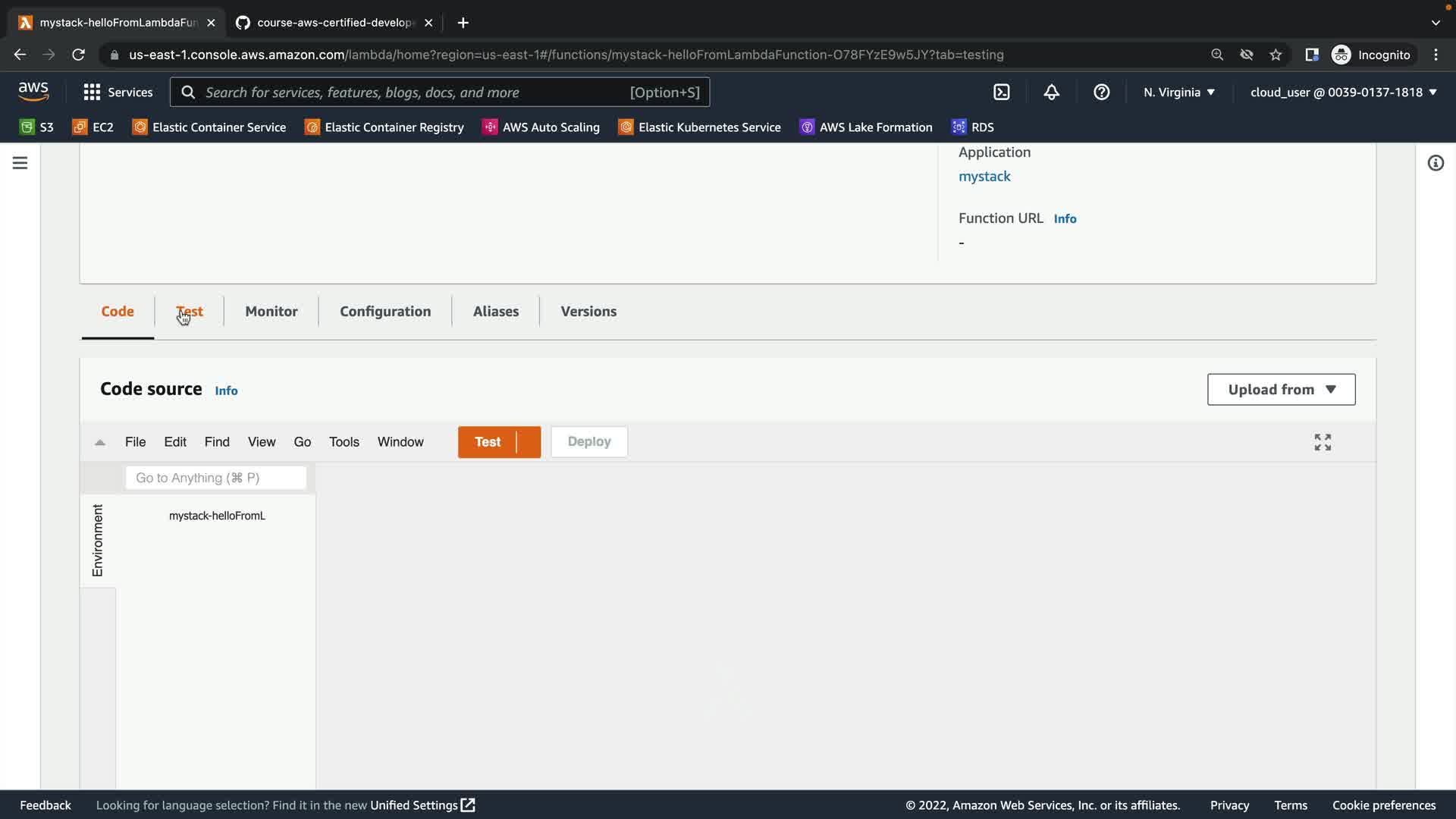Expand code editor to full screen
The width and height of the screenshot is (1456, 819).
pos(1323,442)
